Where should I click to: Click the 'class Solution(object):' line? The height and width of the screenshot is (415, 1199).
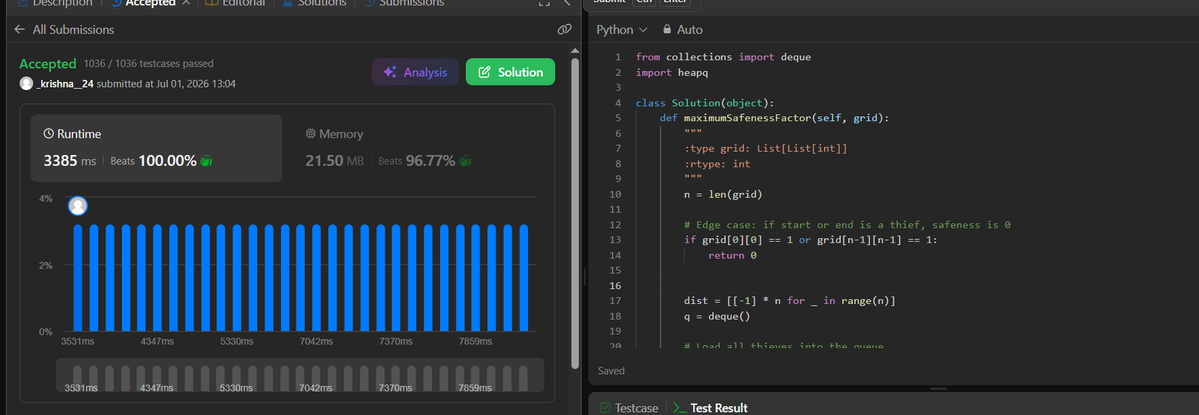704,102
